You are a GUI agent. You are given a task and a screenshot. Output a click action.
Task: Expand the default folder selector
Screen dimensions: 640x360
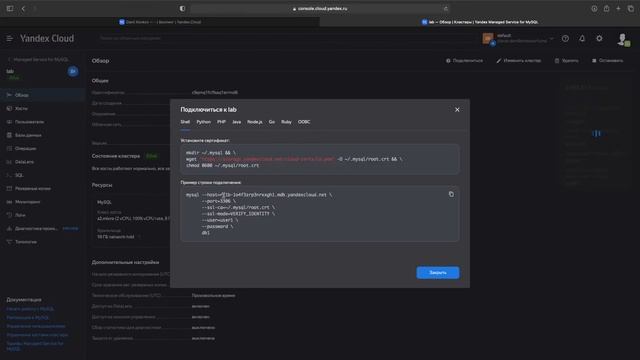[518, 38]
